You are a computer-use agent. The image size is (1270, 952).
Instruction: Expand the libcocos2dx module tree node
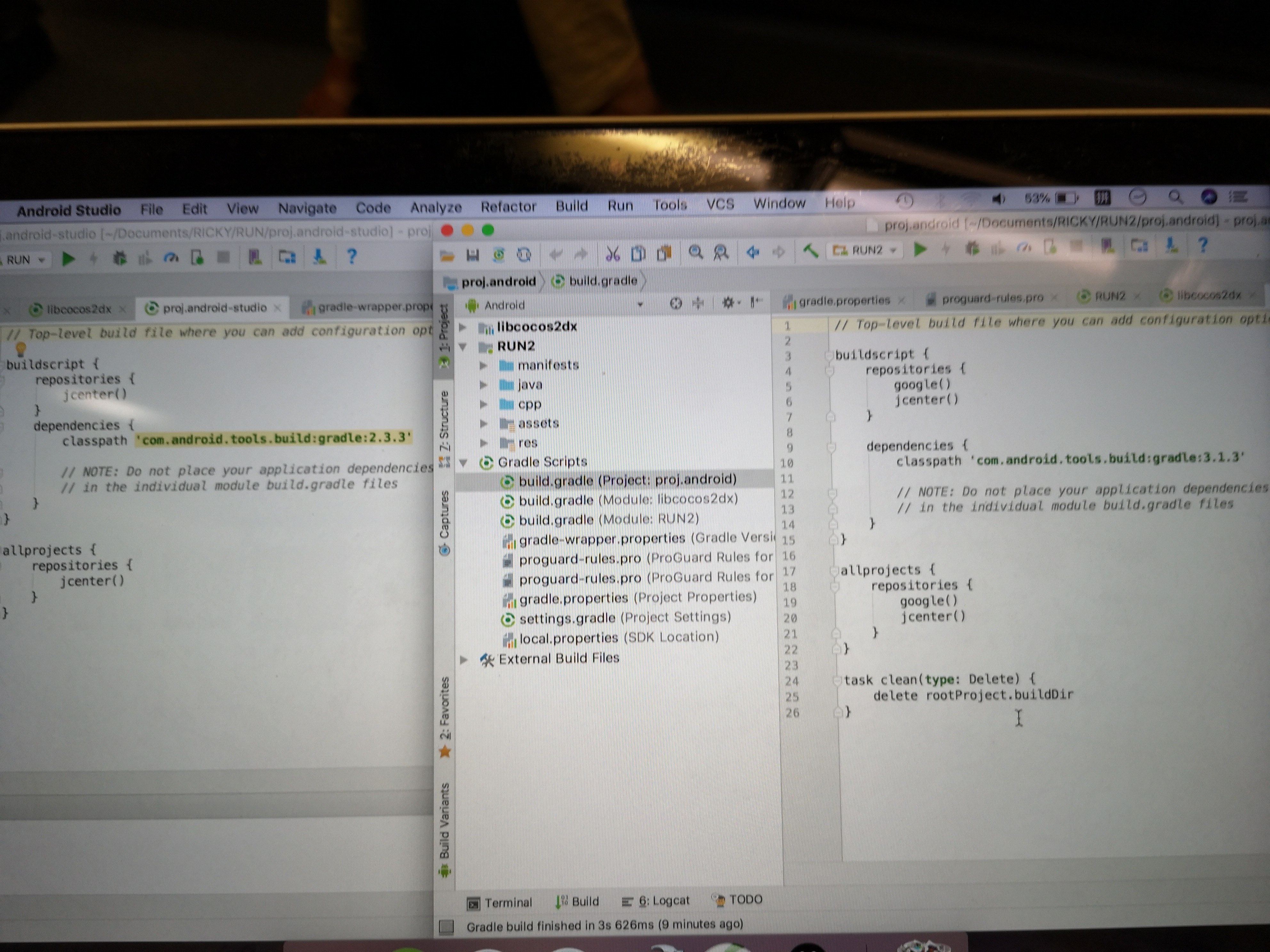[463, 327]
